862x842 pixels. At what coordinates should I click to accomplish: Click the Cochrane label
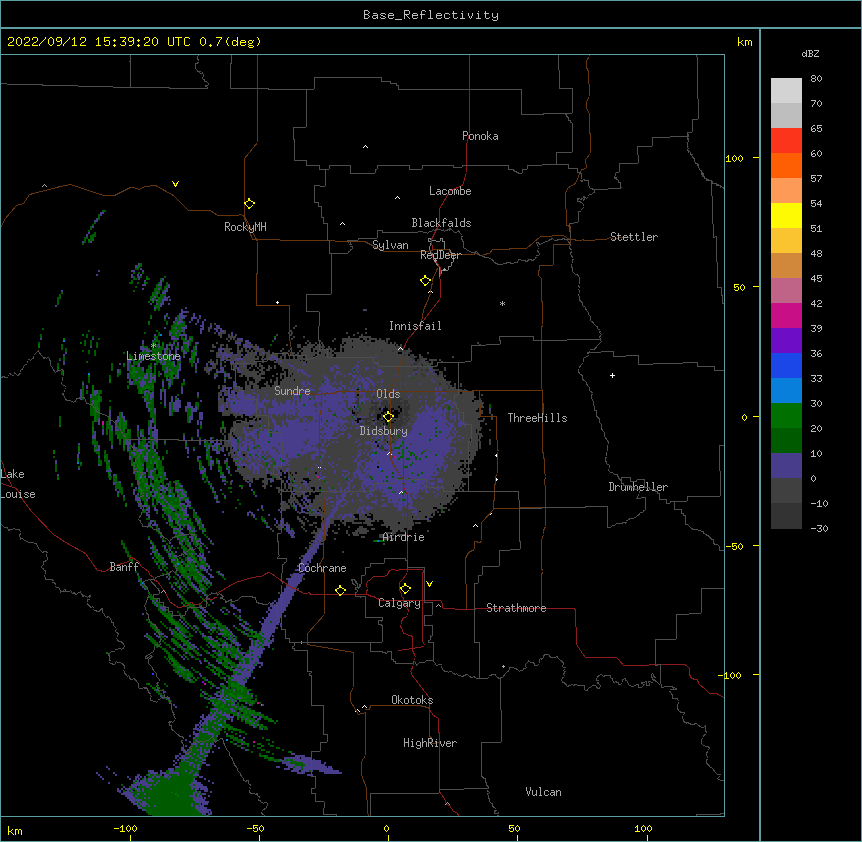pos(322,568)
